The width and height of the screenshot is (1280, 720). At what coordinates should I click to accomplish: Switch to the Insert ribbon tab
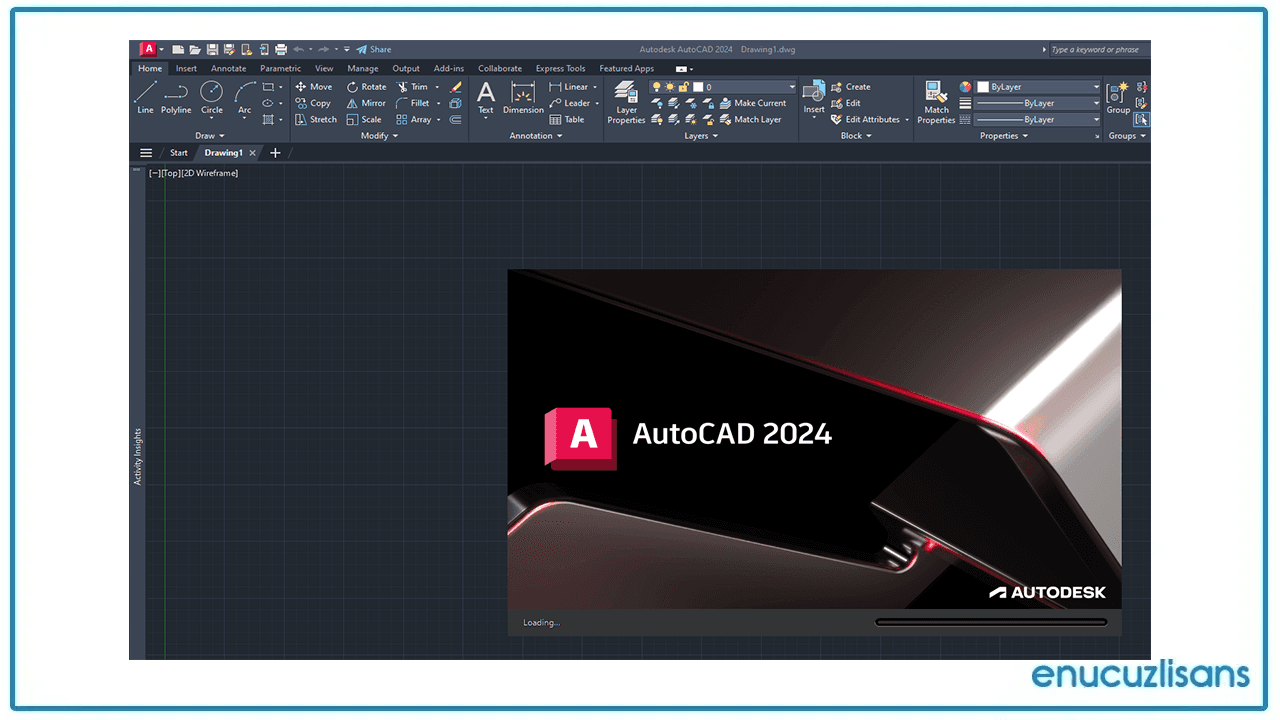[187, 69]
